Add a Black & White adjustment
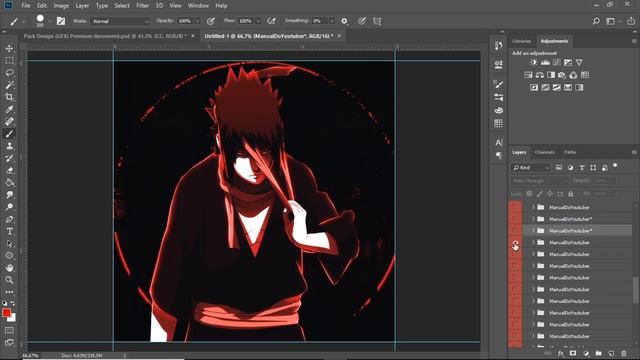The height and width of the screenshot is (360, 640). (x=551, y=75)
